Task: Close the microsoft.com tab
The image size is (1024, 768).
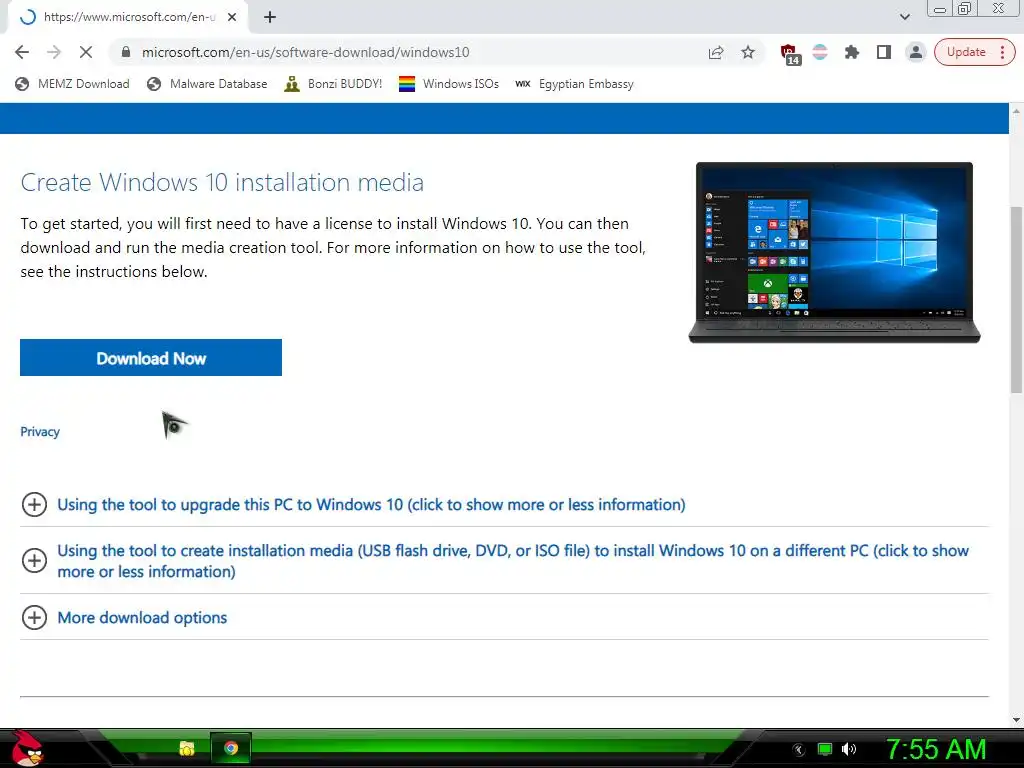Action: [x=232, y=18]
